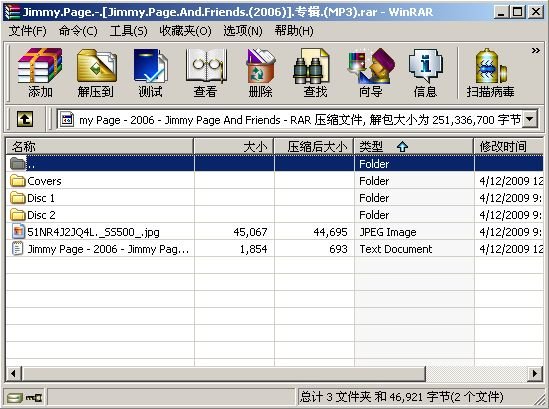The image size is (549, 409).
Task: Click the JPEG Image type cell
Action: [388, 232]
